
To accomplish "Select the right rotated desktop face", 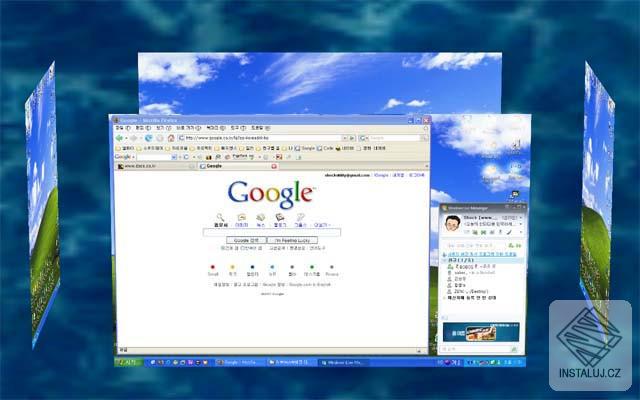I will pos(598,204).
